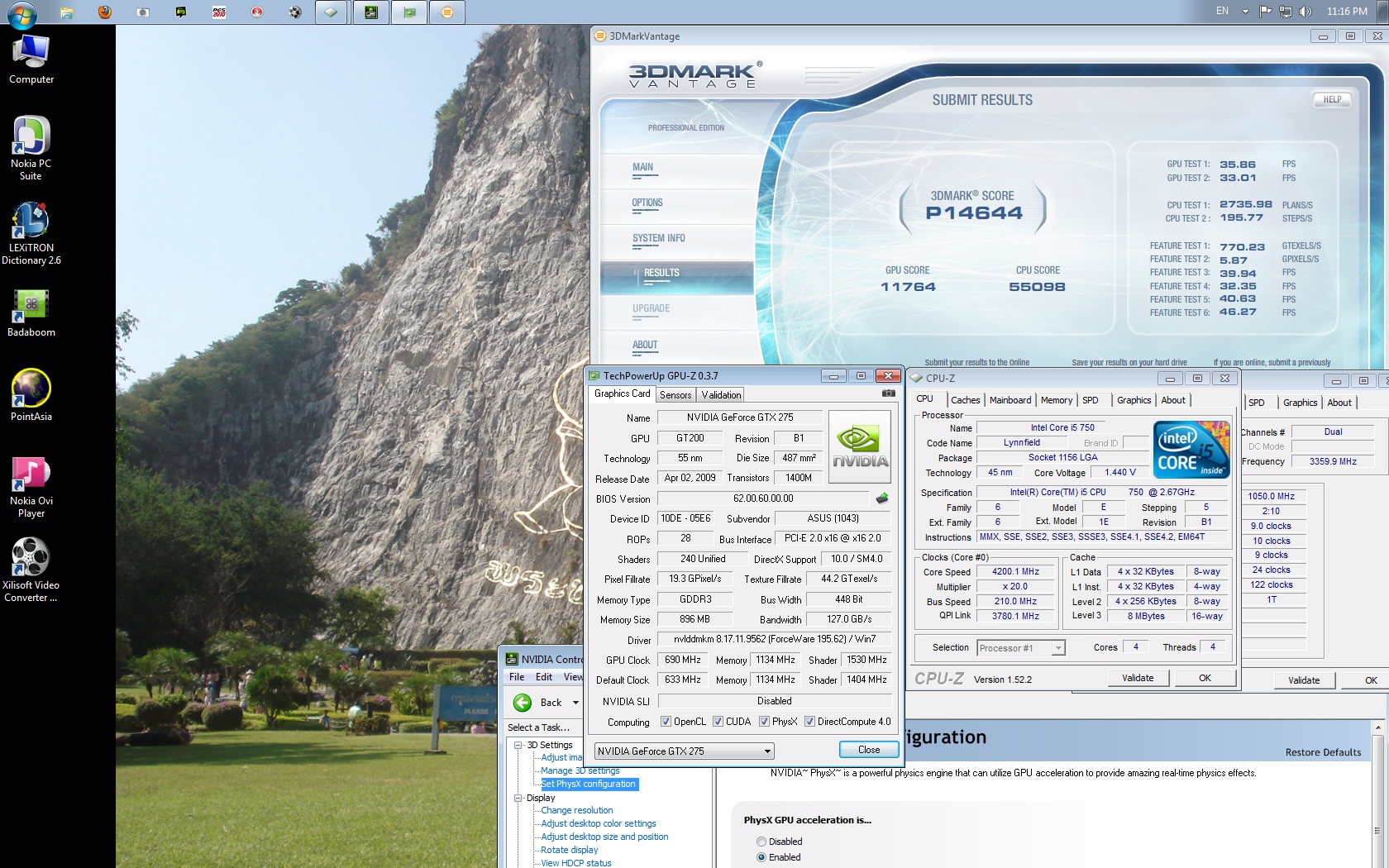The image size is (1389, 868).
Task: Click the Validate button in CPU-Z
Action: click(x=1138, y=678)
